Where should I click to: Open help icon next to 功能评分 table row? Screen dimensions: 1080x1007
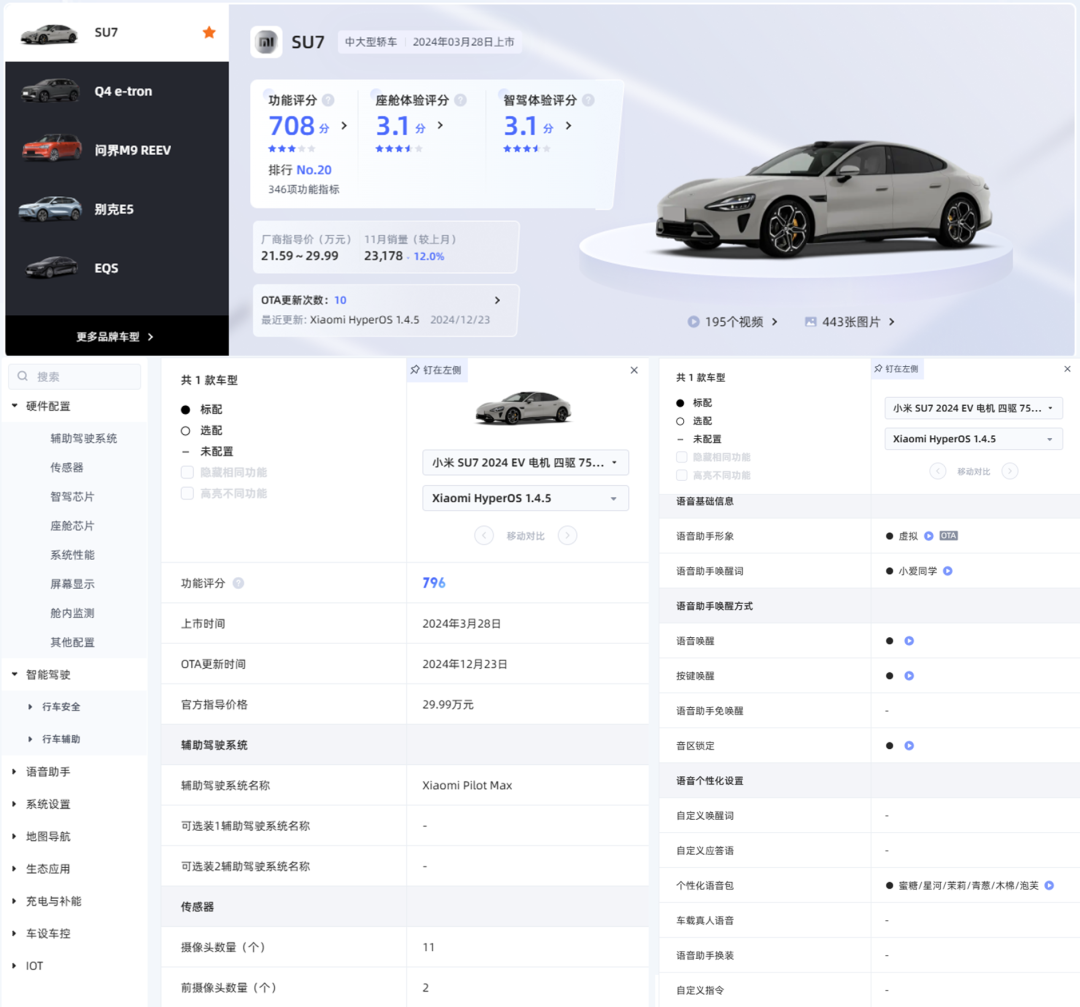pyautogui.click(x=238, y=583)
